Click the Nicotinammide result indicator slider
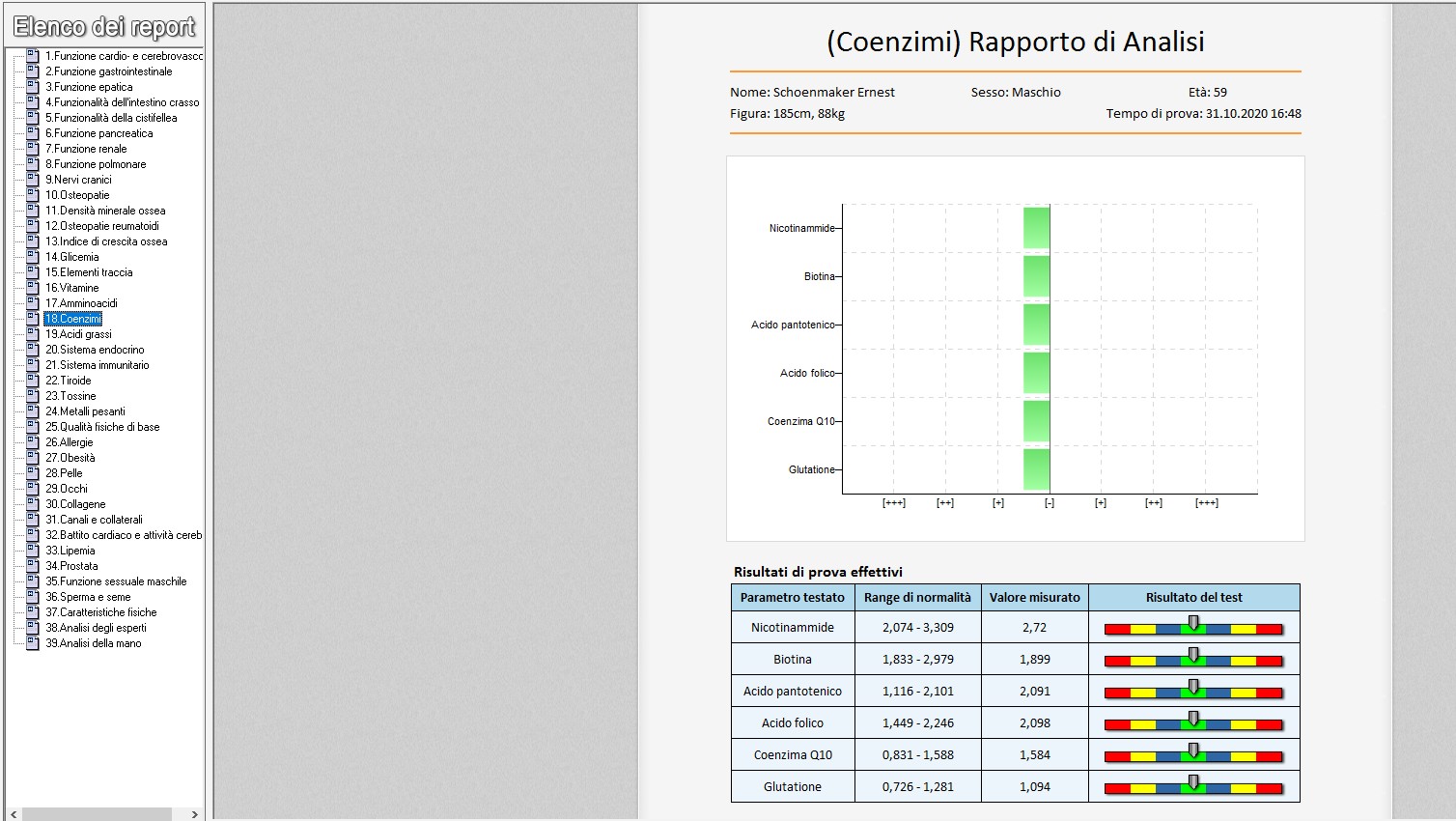 tap(1193, 628)
